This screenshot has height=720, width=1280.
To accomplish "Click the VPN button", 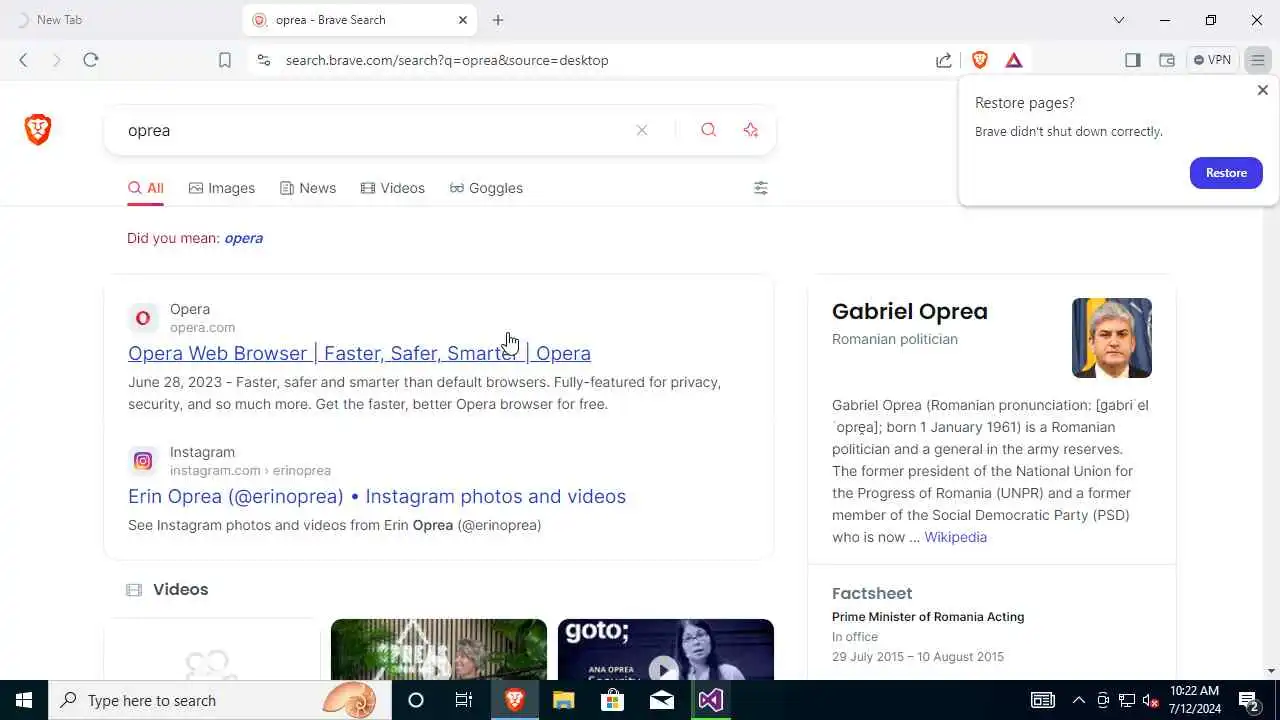I will click(1212, 60).
